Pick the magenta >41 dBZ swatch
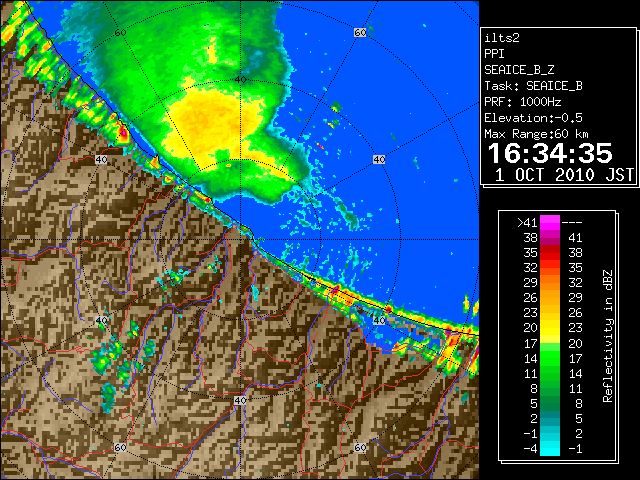This screenshot has width=640, height=480. [550, 223]
